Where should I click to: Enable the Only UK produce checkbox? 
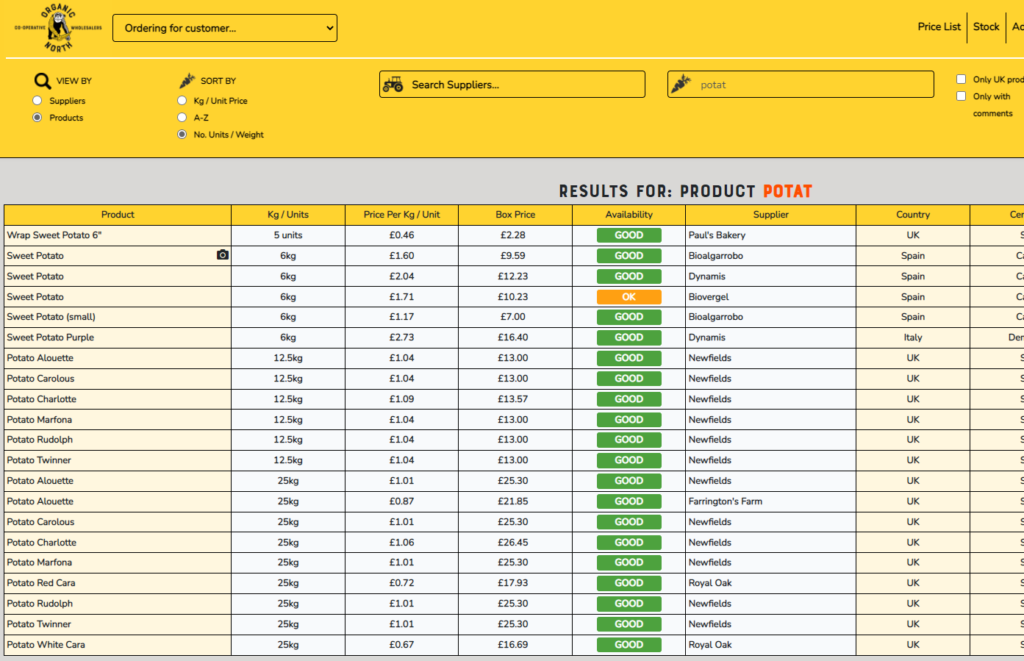961,79
